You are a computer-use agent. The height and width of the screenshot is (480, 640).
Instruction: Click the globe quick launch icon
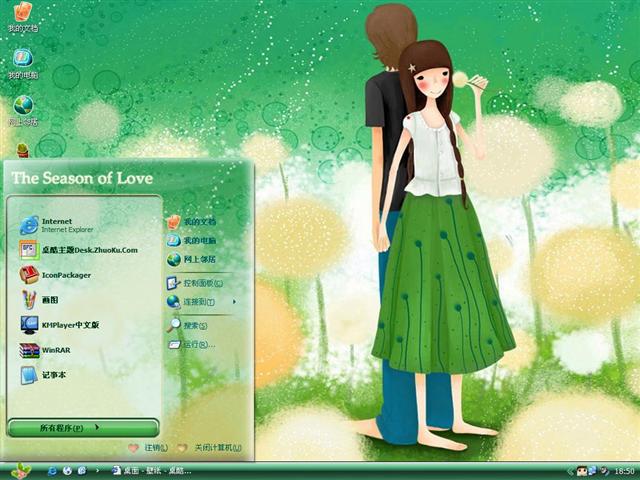pos(67,471)
